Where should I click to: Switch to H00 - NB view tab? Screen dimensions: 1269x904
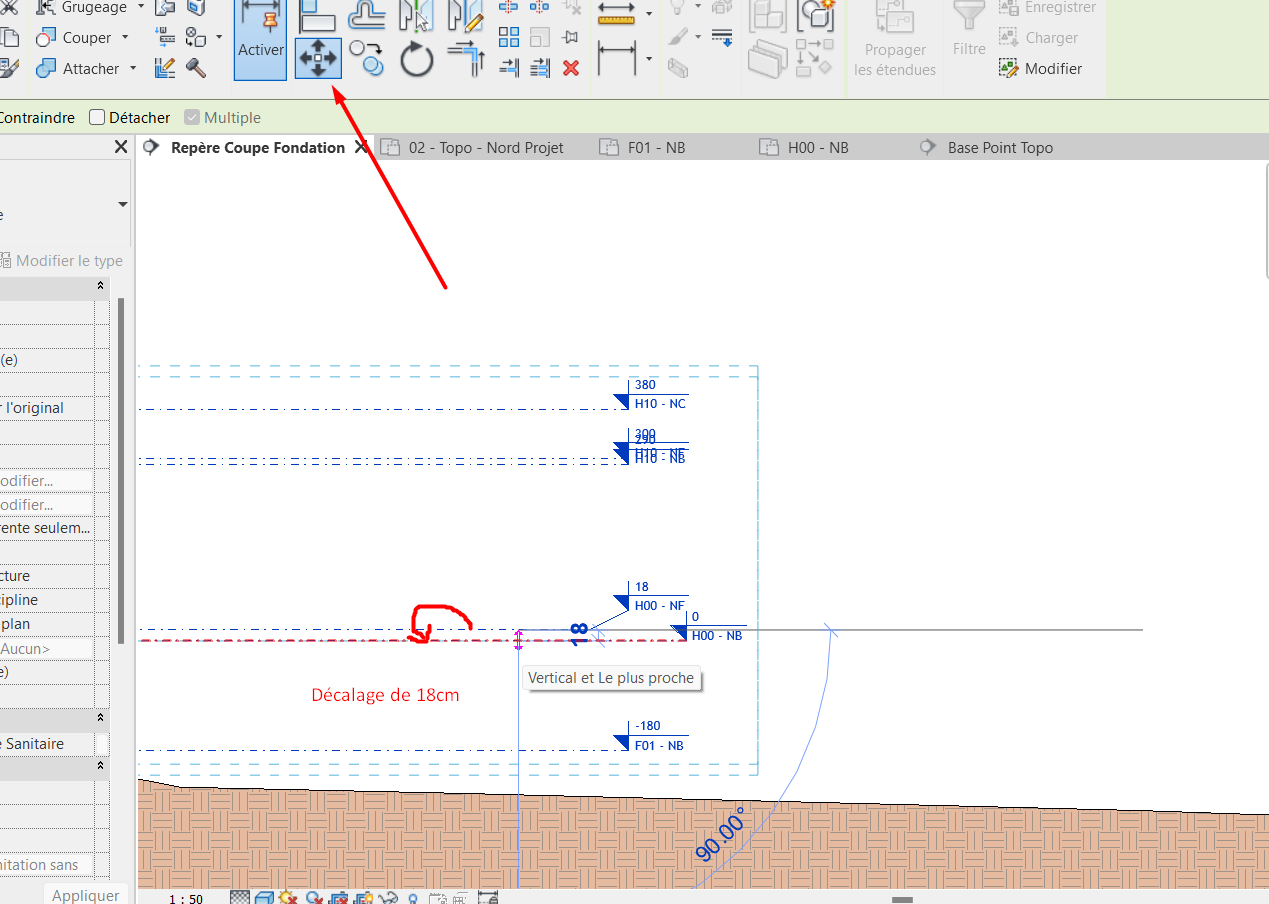pyautogui.click(x=802, y=147)
